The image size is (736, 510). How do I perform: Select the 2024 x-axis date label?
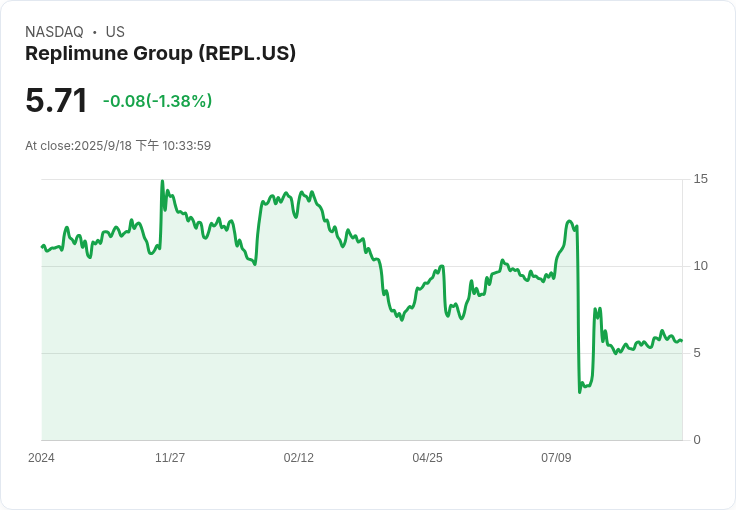(x=41, y=458)
